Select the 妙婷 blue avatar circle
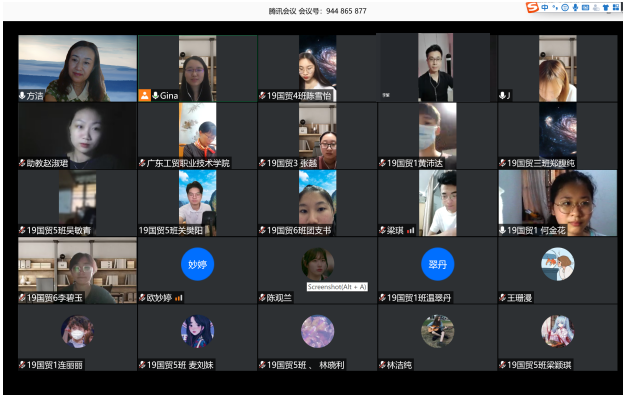 click(197, 264)
